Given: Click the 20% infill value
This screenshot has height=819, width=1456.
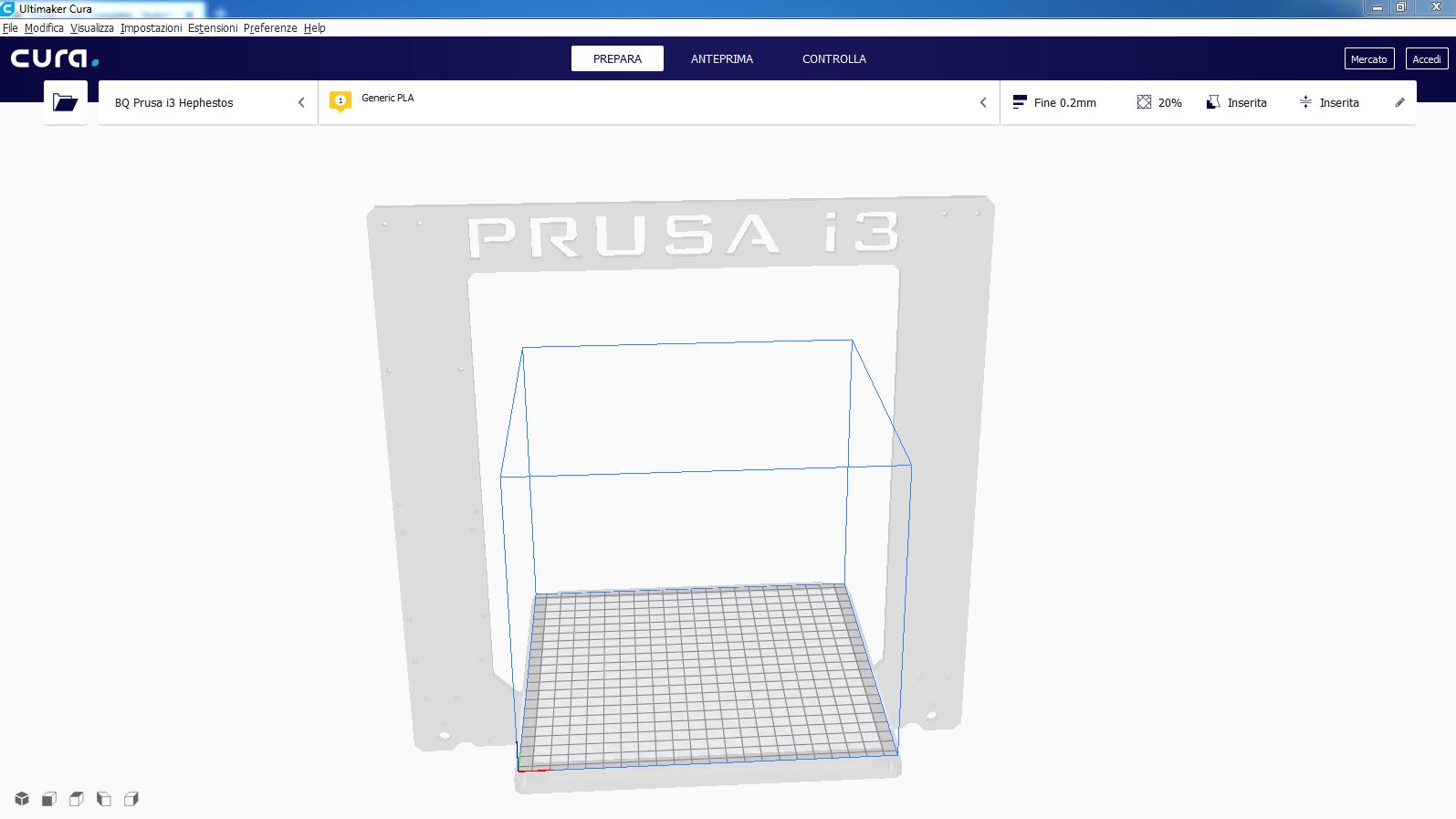Looking at the screenshot, I should pyautogui.click(x=1170, y=102).
